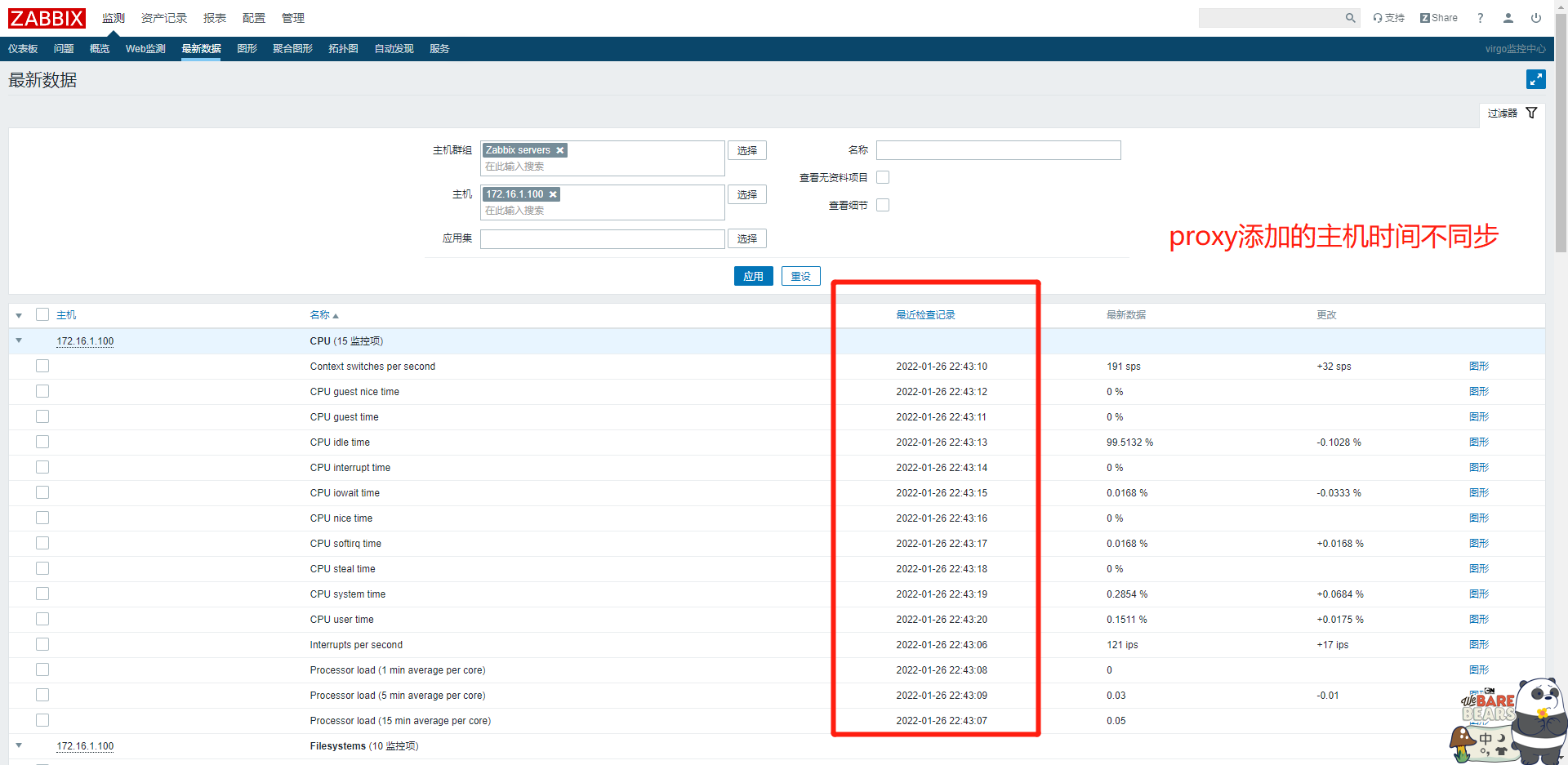Image resolution: width=1568 pixels, height=765 pixels.
Task: Open graph for CPU system time
Action: [1479, 594]
